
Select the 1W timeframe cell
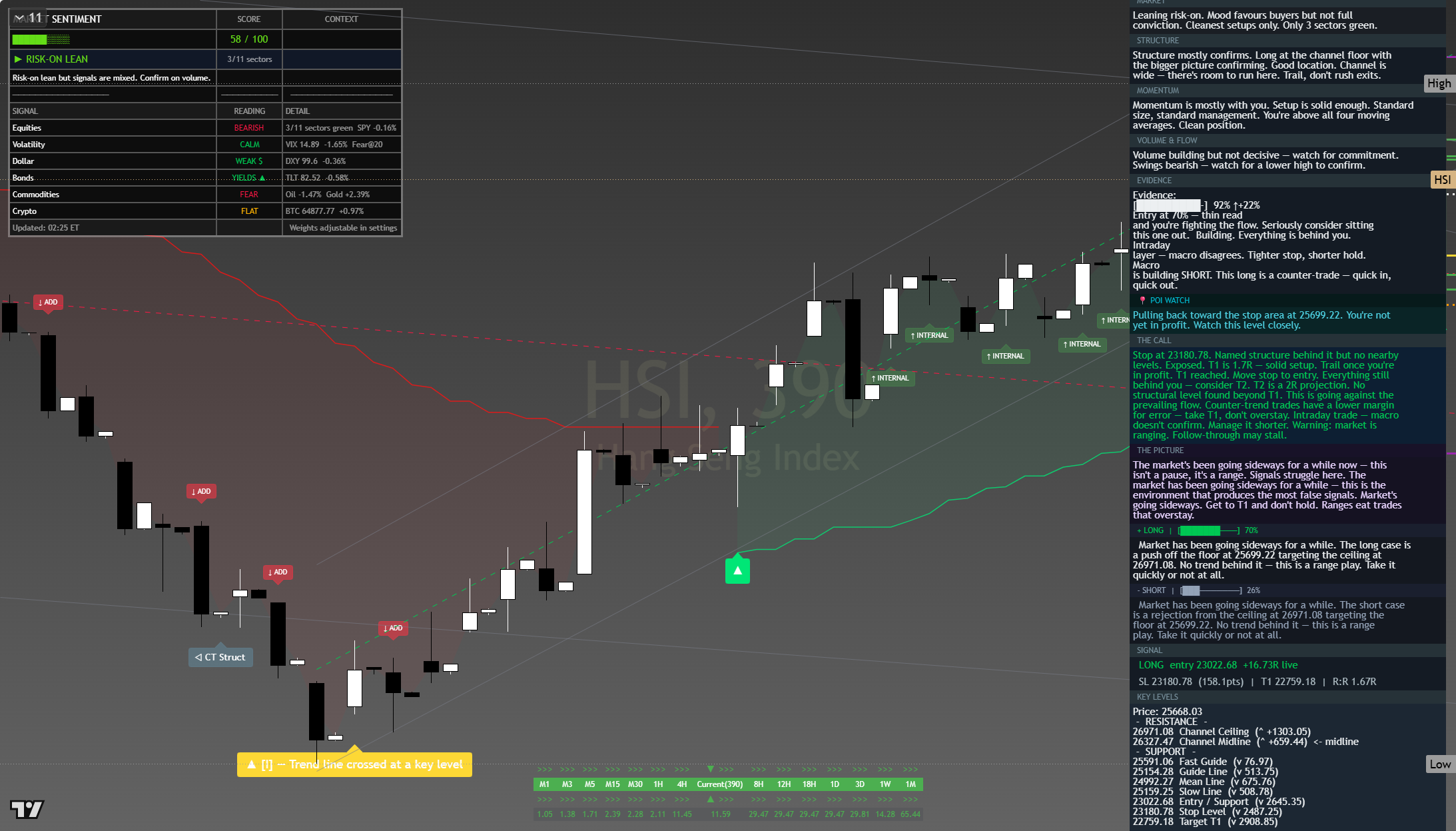point(885,784)
